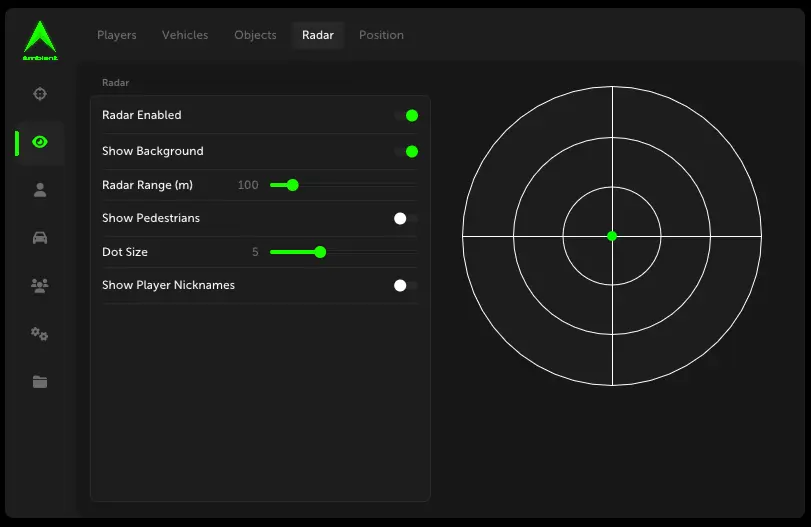The width and height of the screenshot is (811, 527).
Task: Enable Show Player Nicknames toggle
Action: coord(406,285)
